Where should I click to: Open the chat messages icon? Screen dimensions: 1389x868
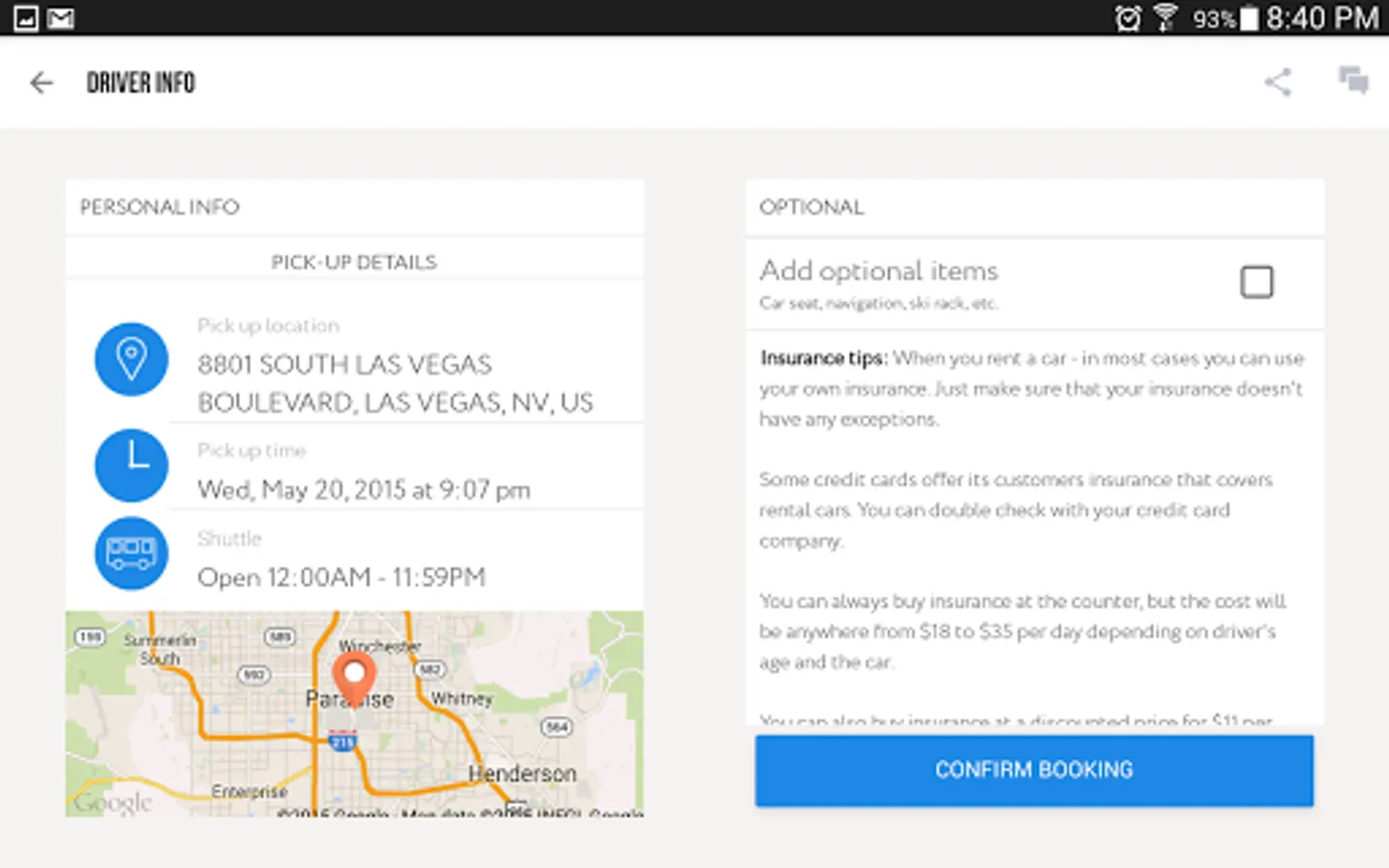[1353, 81]
